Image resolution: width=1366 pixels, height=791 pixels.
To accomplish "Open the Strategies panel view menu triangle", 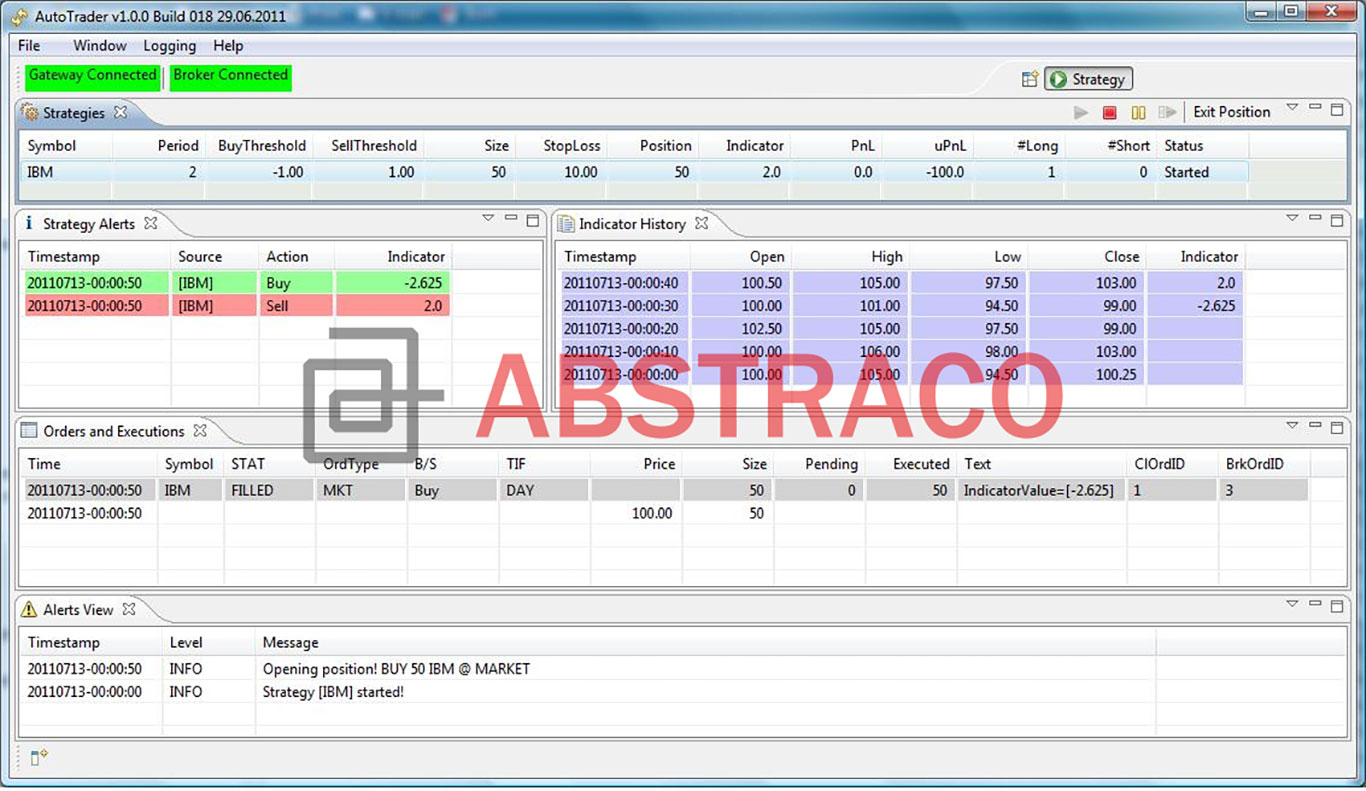I will [x=1292, y=107].
